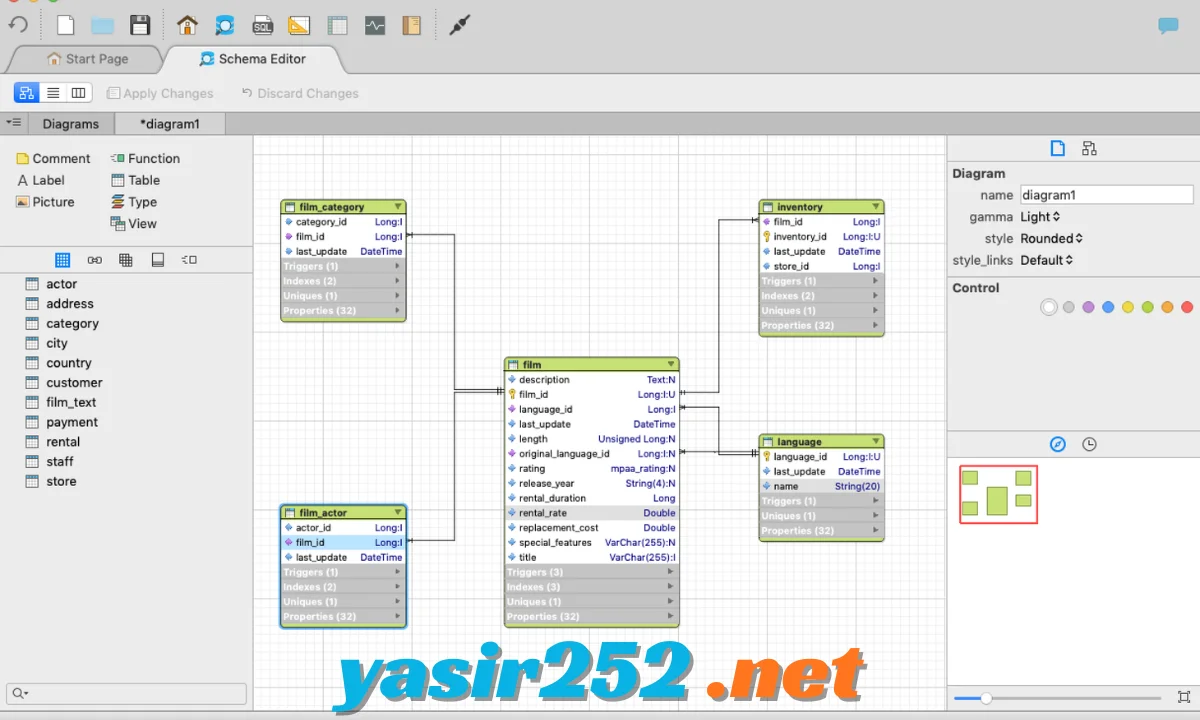Viewport: 1200px width, 720px height.
Task: Click the history clock icon
Action: point(1089,444)
